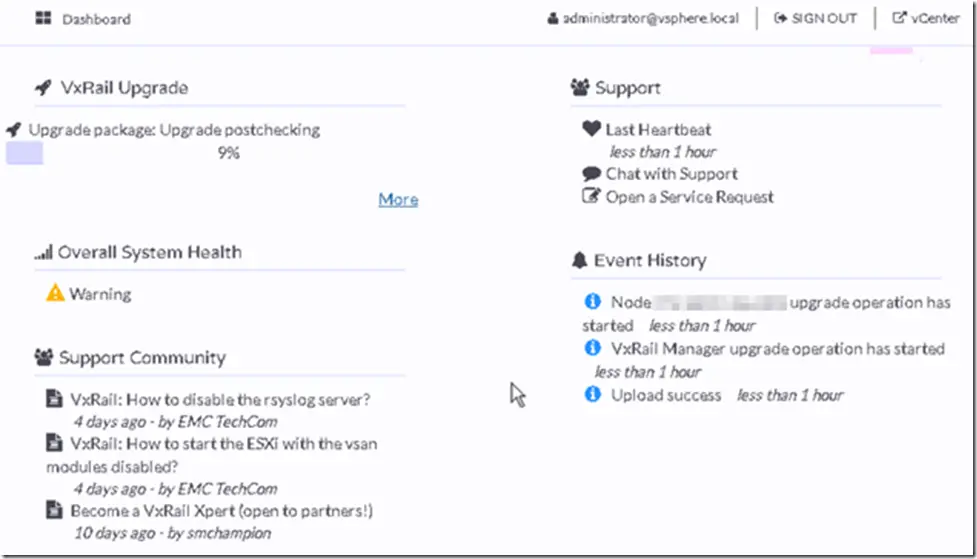Click the Service Request edit icon
The image size is (977, 559).
tap(591, 196)
